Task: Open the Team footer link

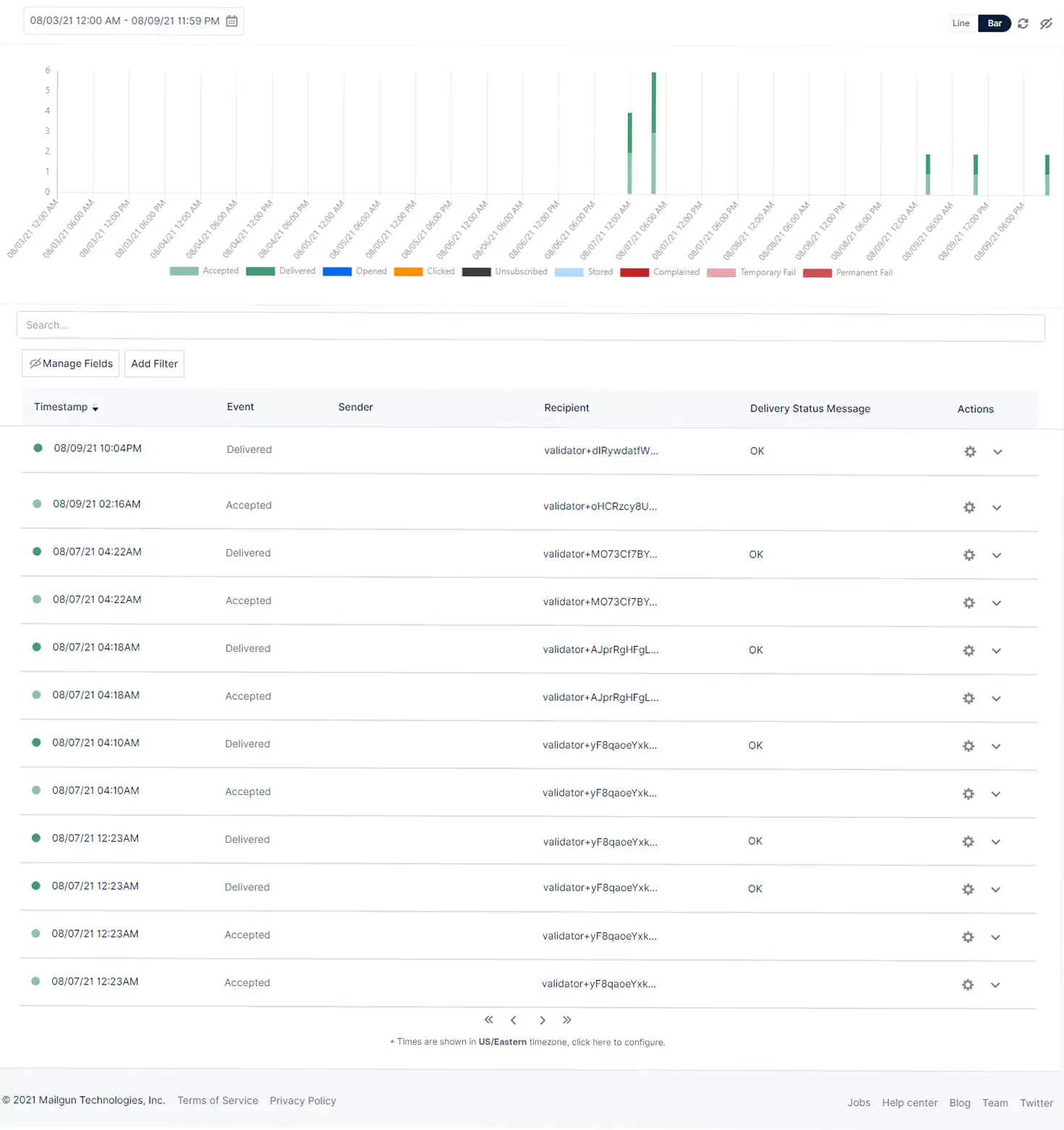Action: pos(995,1103)
